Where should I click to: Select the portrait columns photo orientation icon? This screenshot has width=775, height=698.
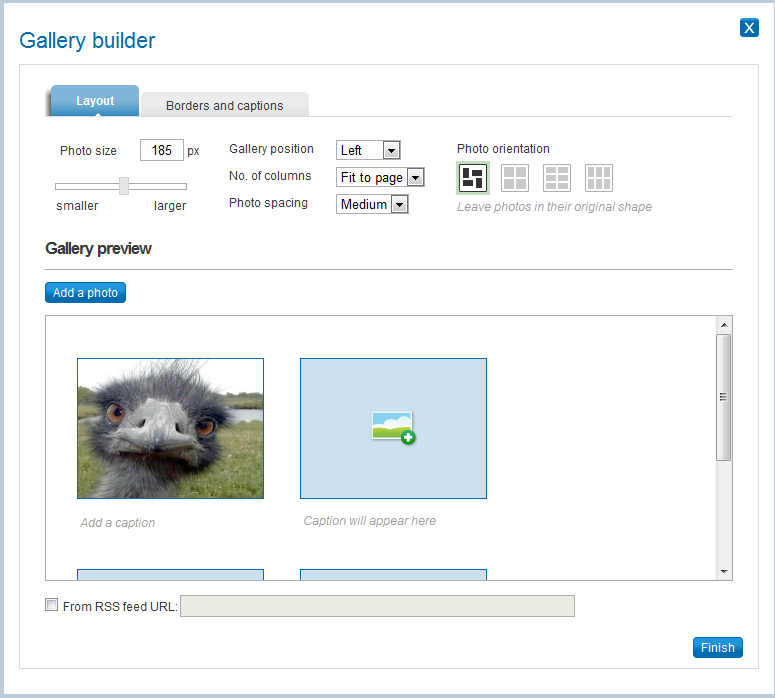tap(599, 178)
